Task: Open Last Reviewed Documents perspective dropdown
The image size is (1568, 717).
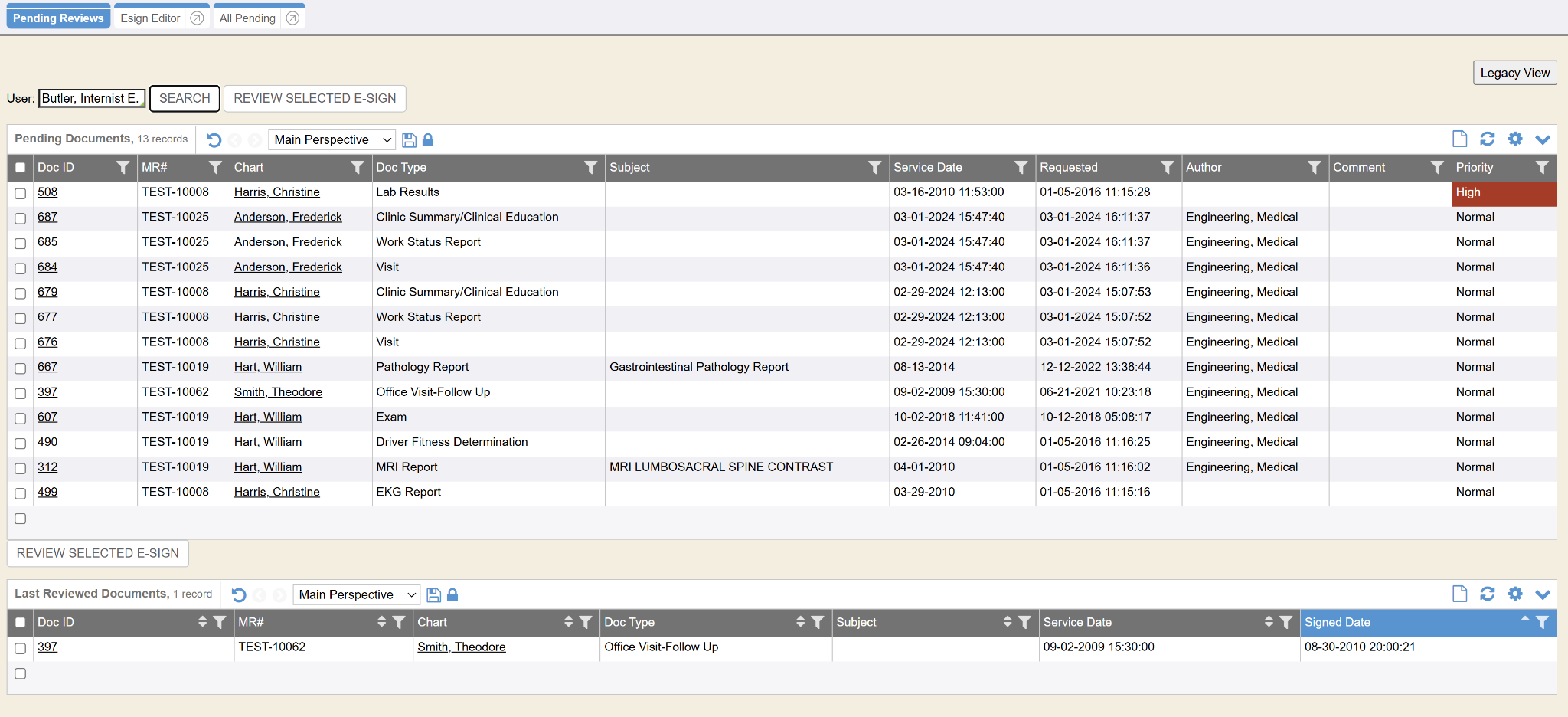Action: click(x=356, y=595)
